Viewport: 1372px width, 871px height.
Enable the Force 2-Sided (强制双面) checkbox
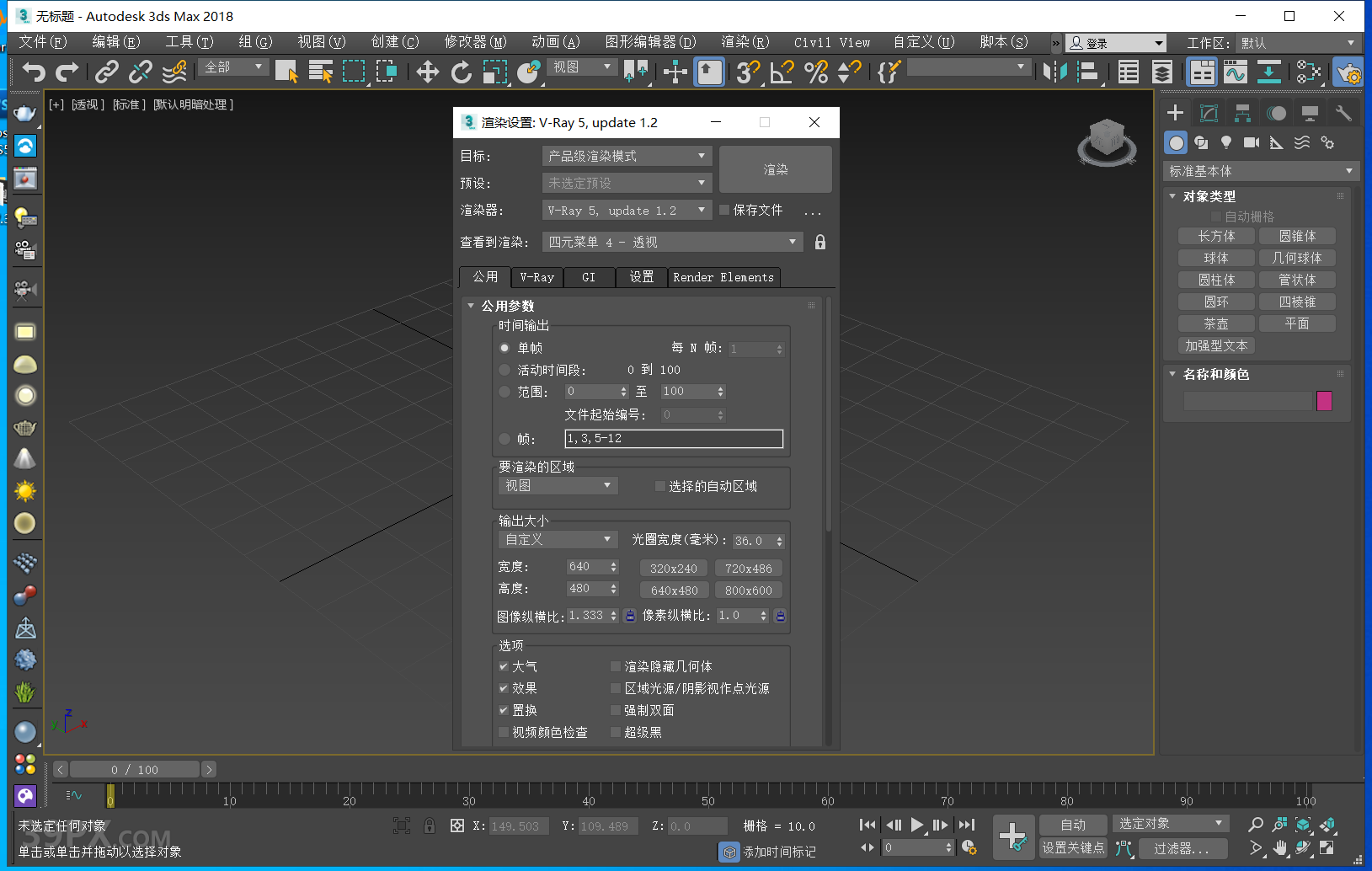[x=616, y=710]
